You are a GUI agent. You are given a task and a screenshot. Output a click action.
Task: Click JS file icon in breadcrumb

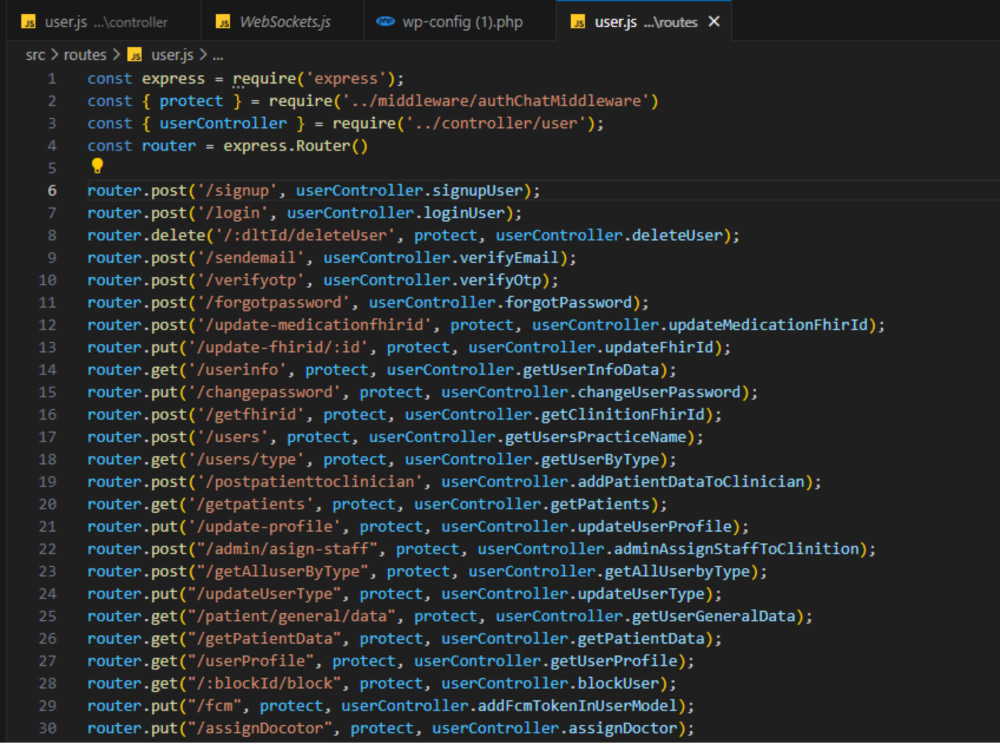tap(135, 55)
